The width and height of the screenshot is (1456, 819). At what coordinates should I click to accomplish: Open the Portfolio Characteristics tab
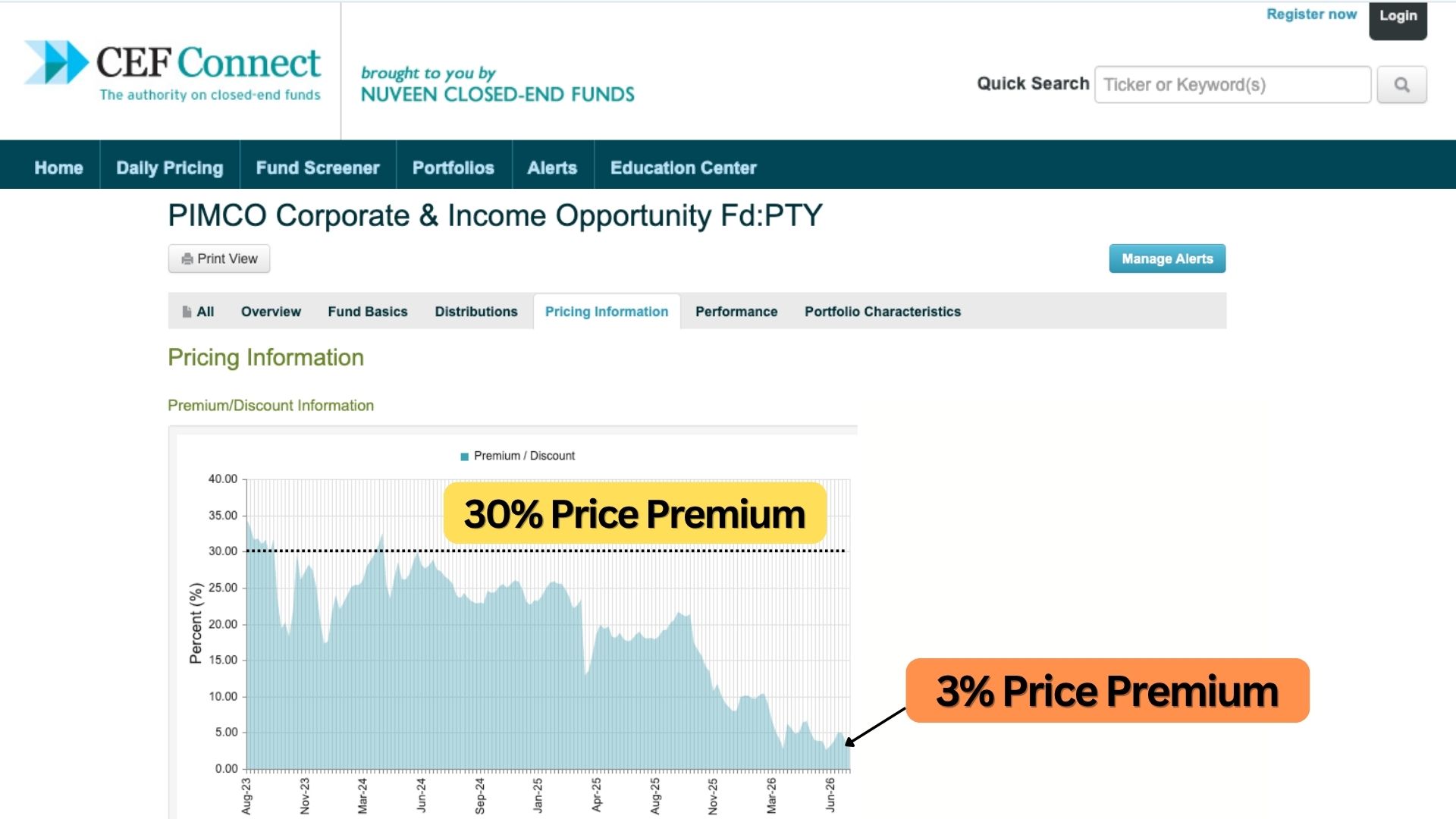[883, 312]
